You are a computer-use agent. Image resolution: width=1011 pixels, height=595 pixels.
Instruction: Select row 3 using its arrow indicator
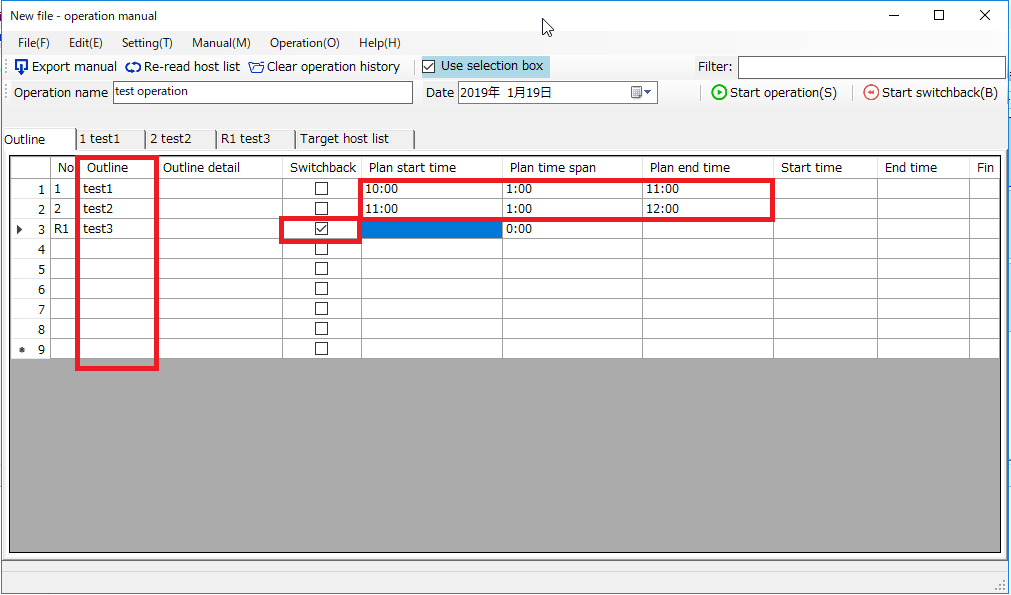pyautogui.click(x=21, y=229)
